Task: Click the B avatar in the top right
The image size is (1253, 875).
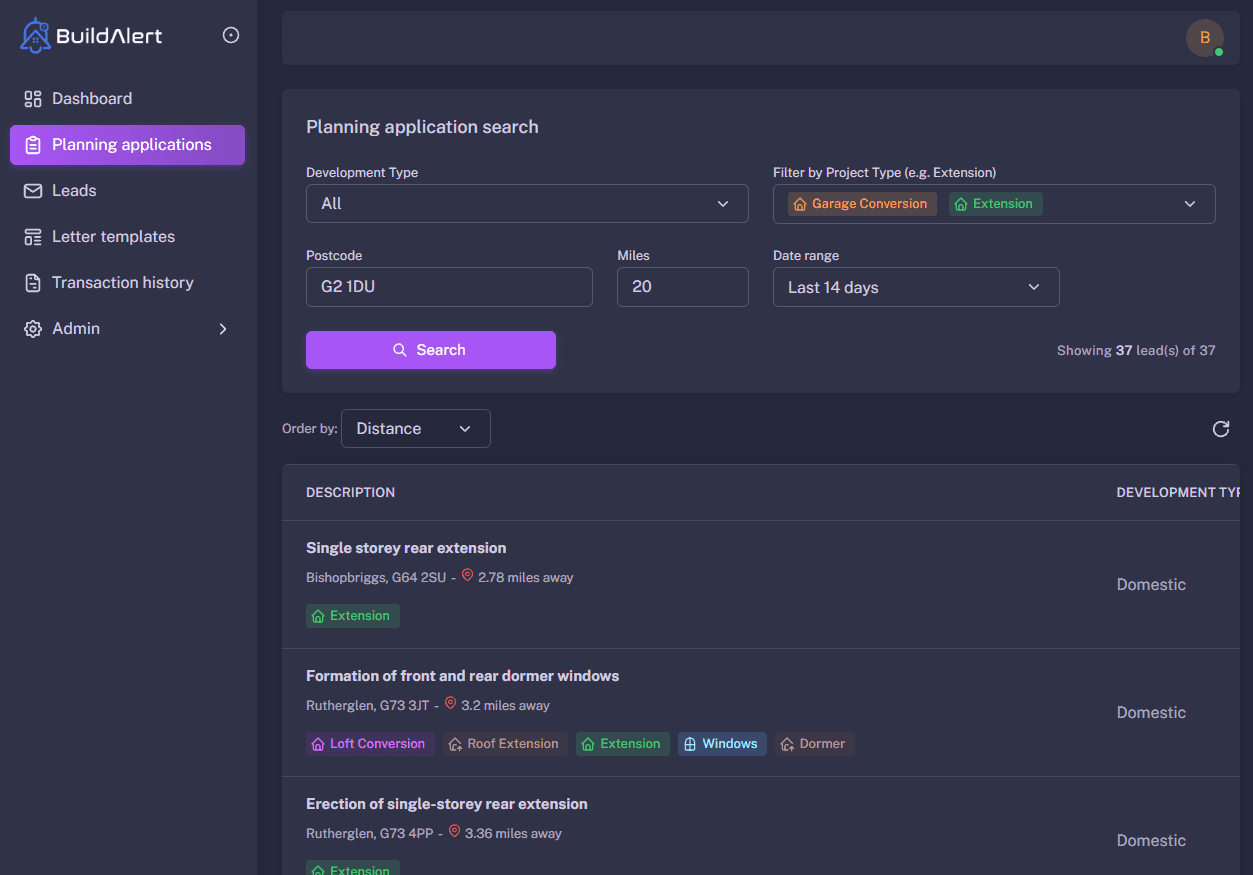Action: tap(1205, 38)
